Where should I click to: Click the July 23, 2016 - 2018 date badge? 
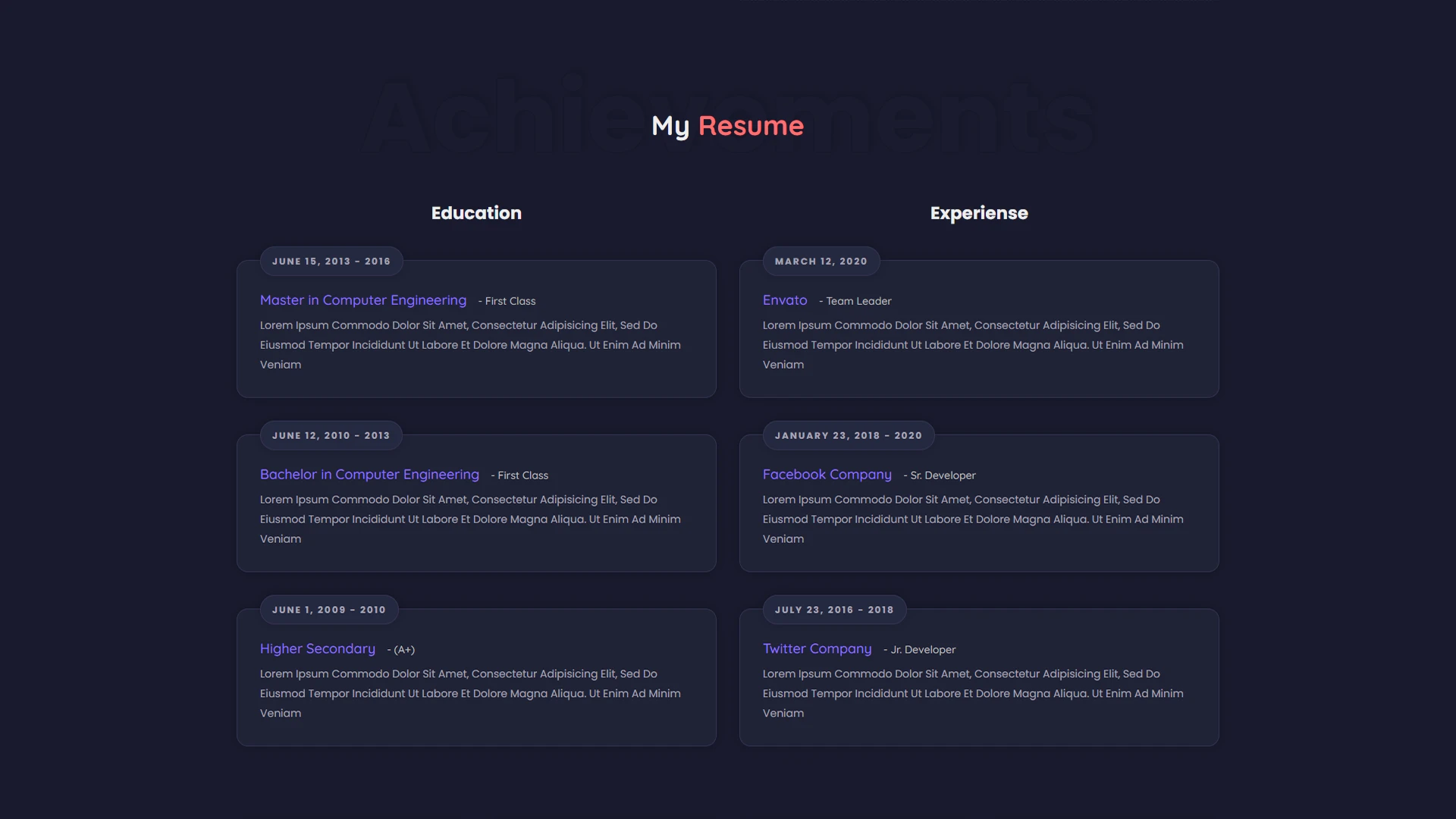point(834,610)
